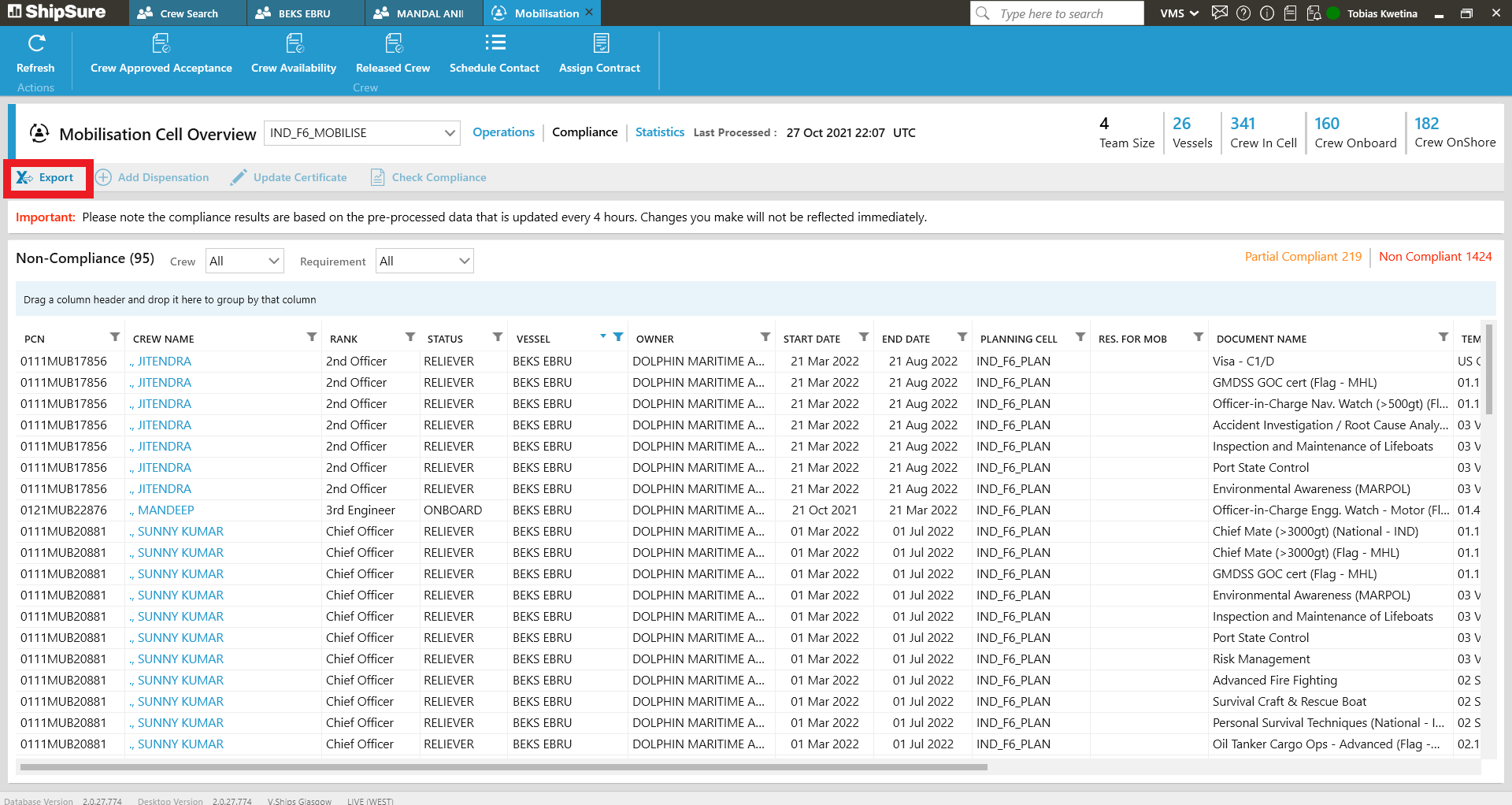This screenshot has width=1512, height=805.
Task: Open the Operations view link
Action: point(503,132)
